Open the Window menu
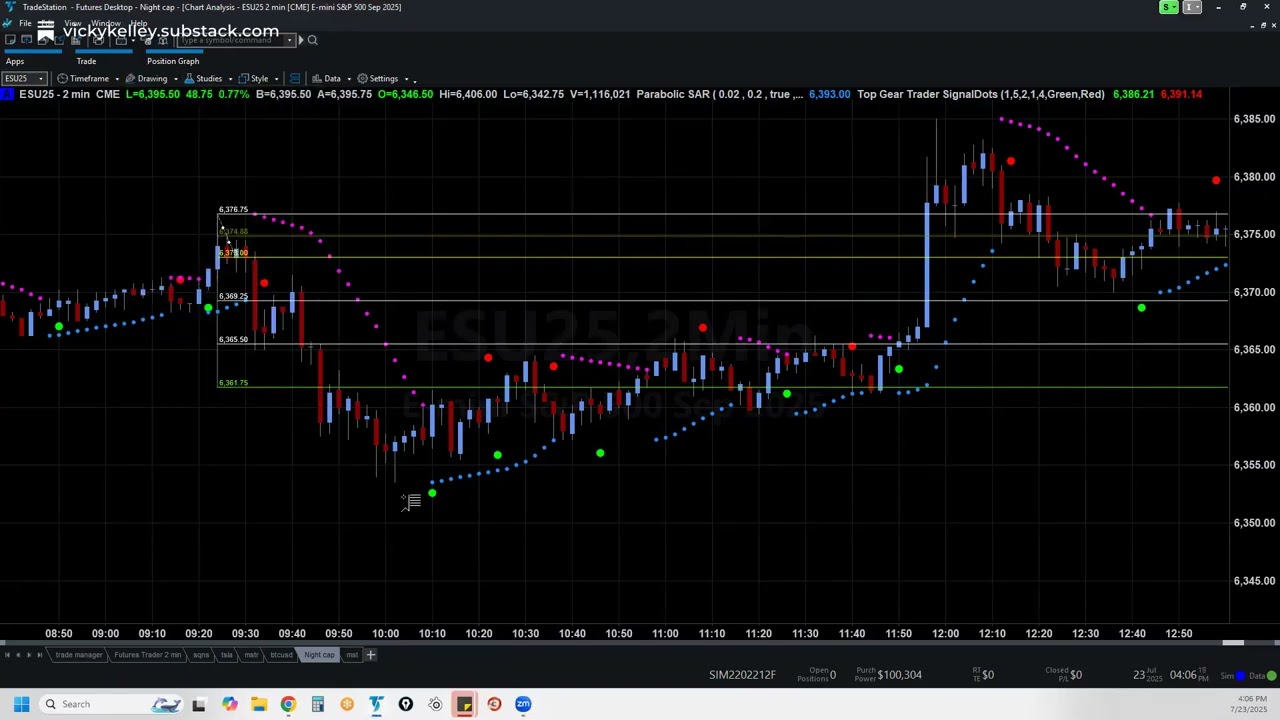This screenshot has width=1280, height=720. tap(106, 23)
